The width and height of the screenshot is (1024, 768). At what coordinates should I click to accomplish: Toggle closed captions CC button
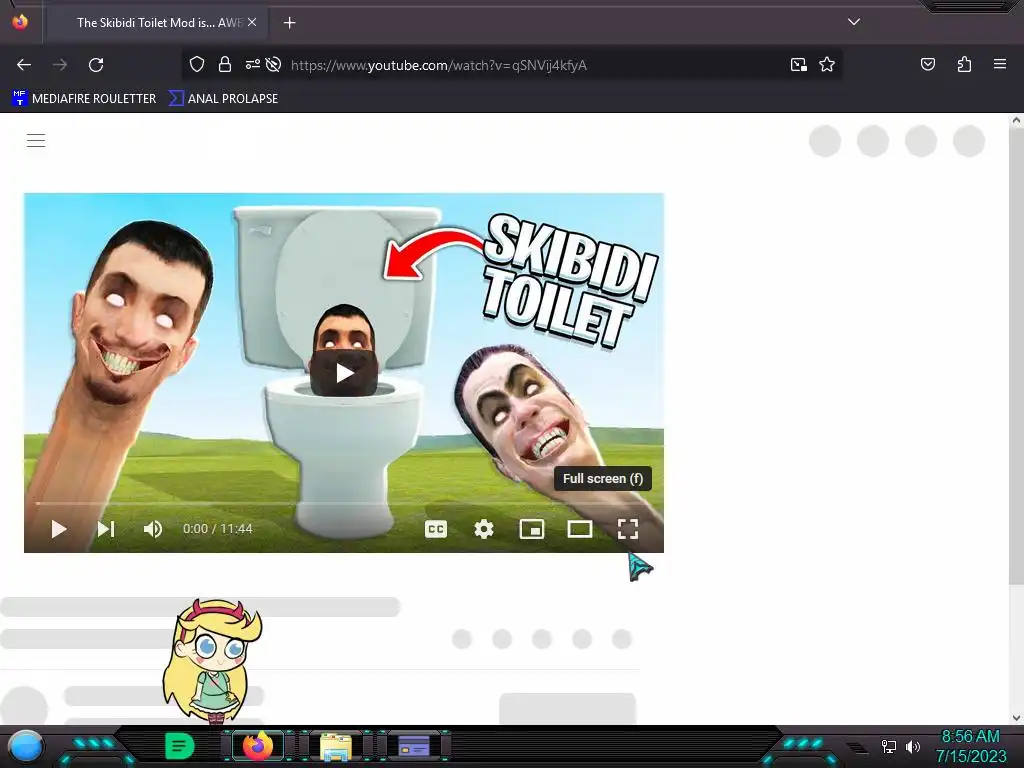click(x=436, y=529)
